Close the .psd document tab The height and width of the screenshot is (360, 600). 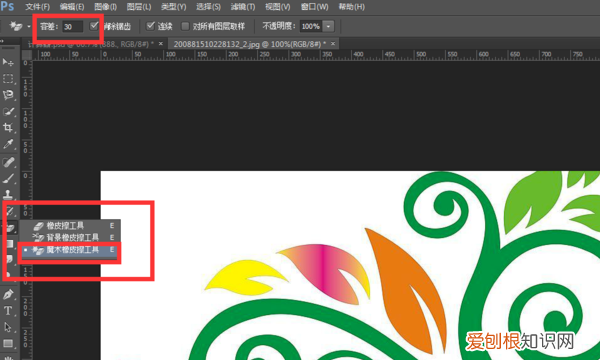coord(161,44)
